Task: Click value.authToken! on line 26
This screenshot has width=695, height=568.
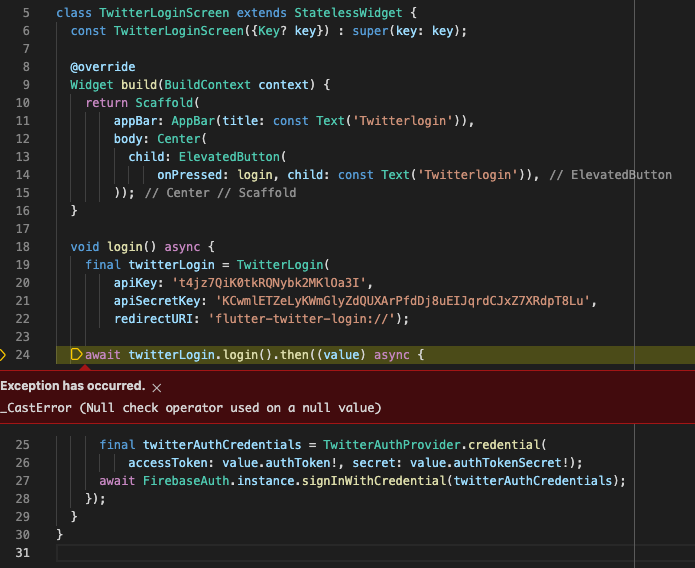Action: [x=279, y=463]
